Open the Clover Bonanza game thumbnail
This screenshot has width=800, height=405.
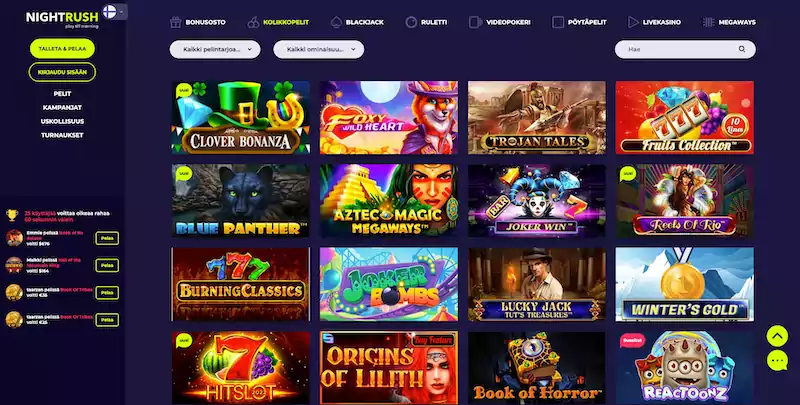coord(240,117)
